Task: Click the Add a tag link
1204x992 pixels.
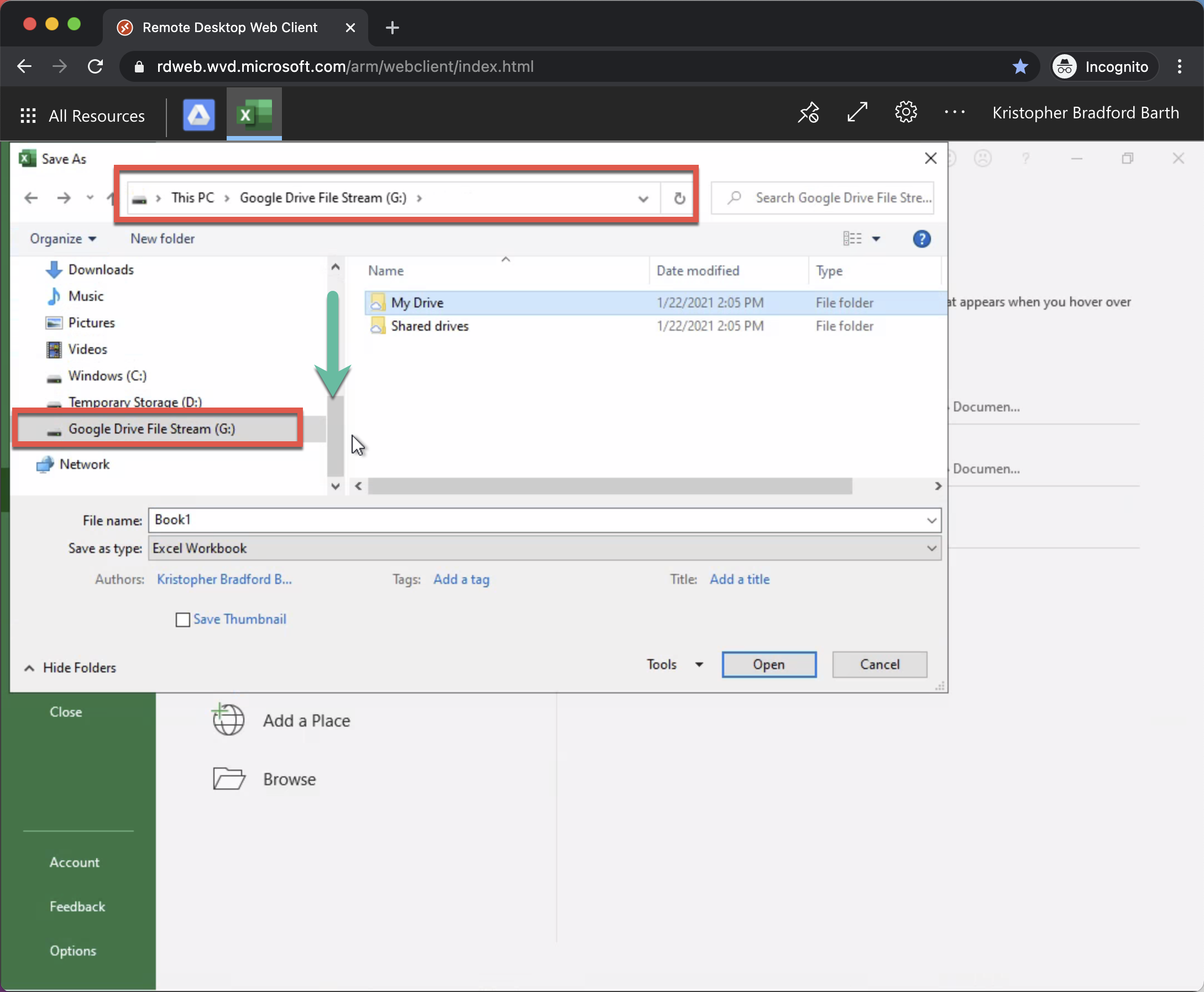Action: (461, 579)
